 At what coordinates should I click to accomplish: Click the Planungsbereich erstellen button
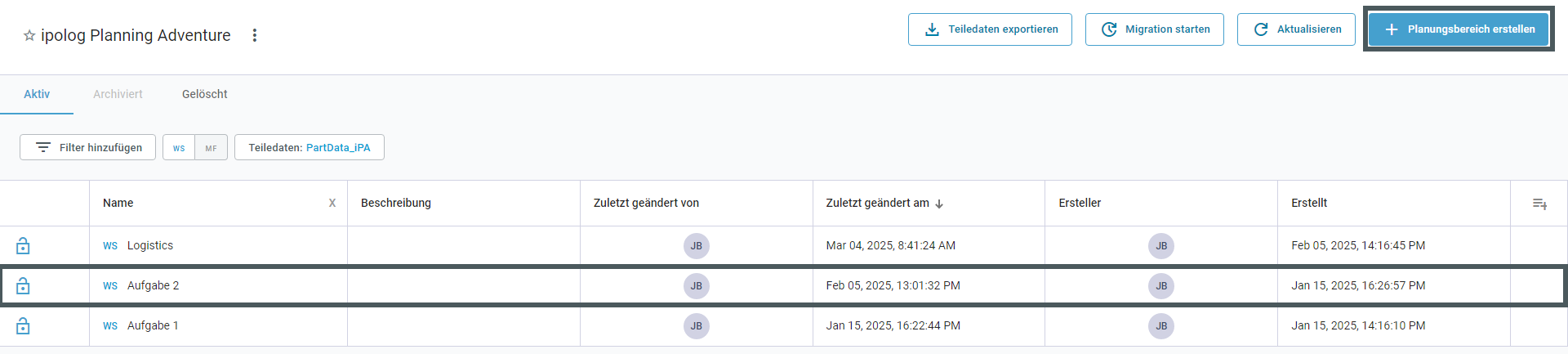1459,29
